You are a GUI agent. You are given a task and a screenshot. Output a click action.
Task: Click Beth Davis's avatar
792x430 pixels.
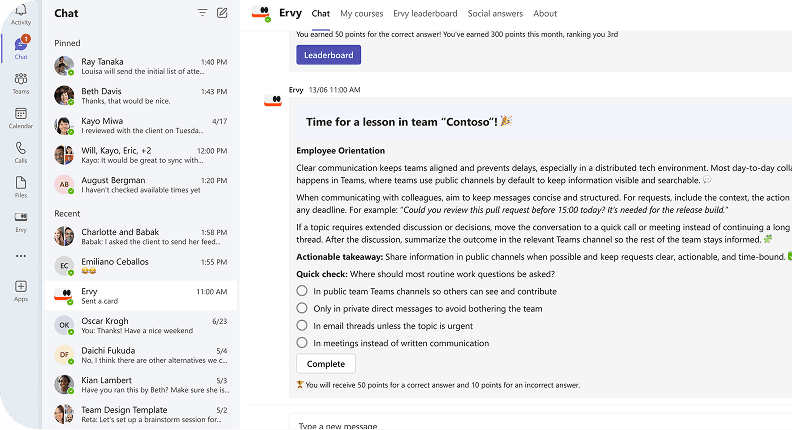point(64,95)
